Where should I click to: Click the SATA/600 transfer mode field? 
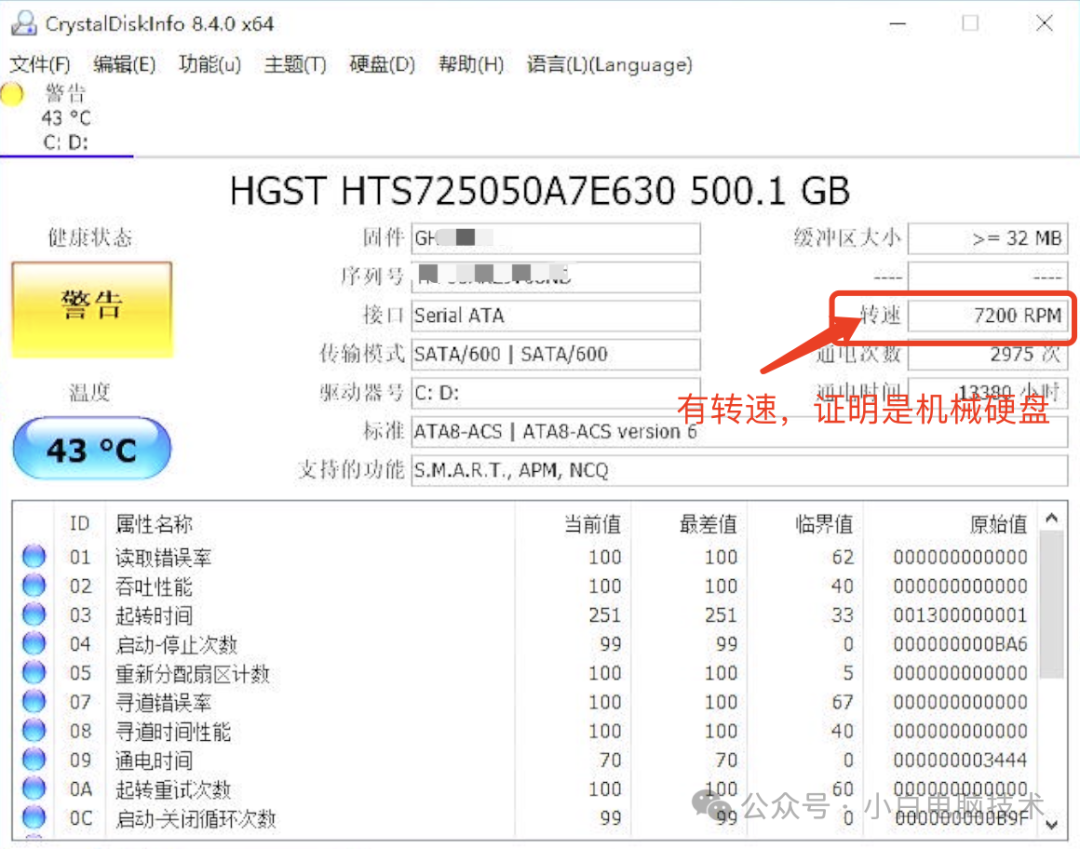(556, 354)
